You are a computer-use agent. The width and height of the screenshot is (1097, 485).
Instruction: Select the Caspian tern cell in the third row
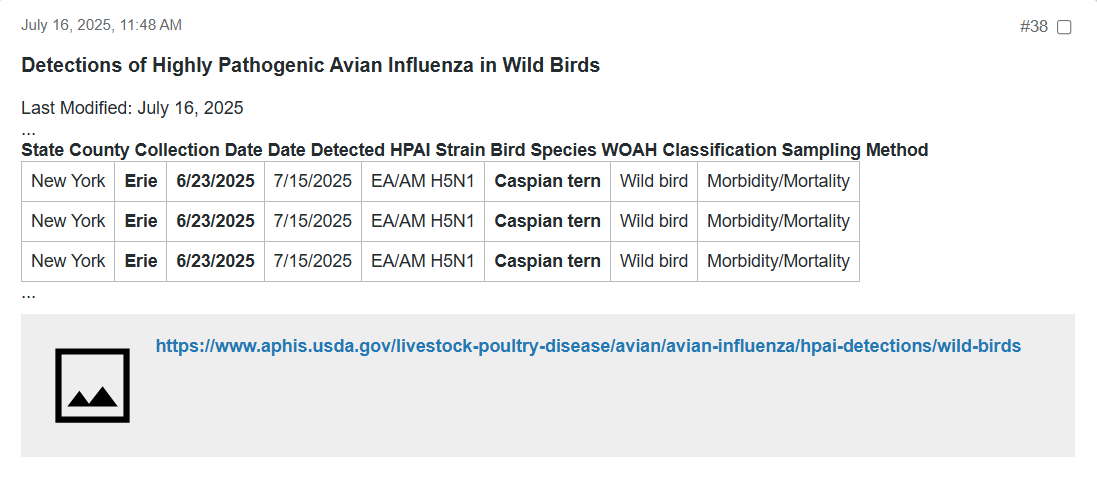coord(547,261)
